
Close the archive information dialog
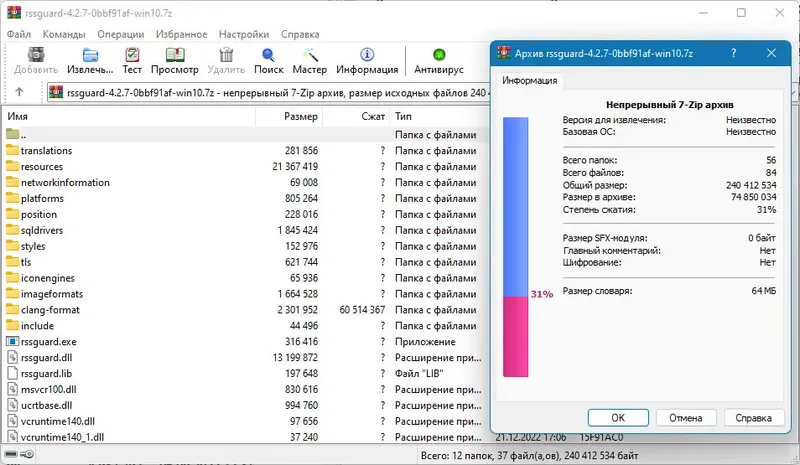coord(771,53)
